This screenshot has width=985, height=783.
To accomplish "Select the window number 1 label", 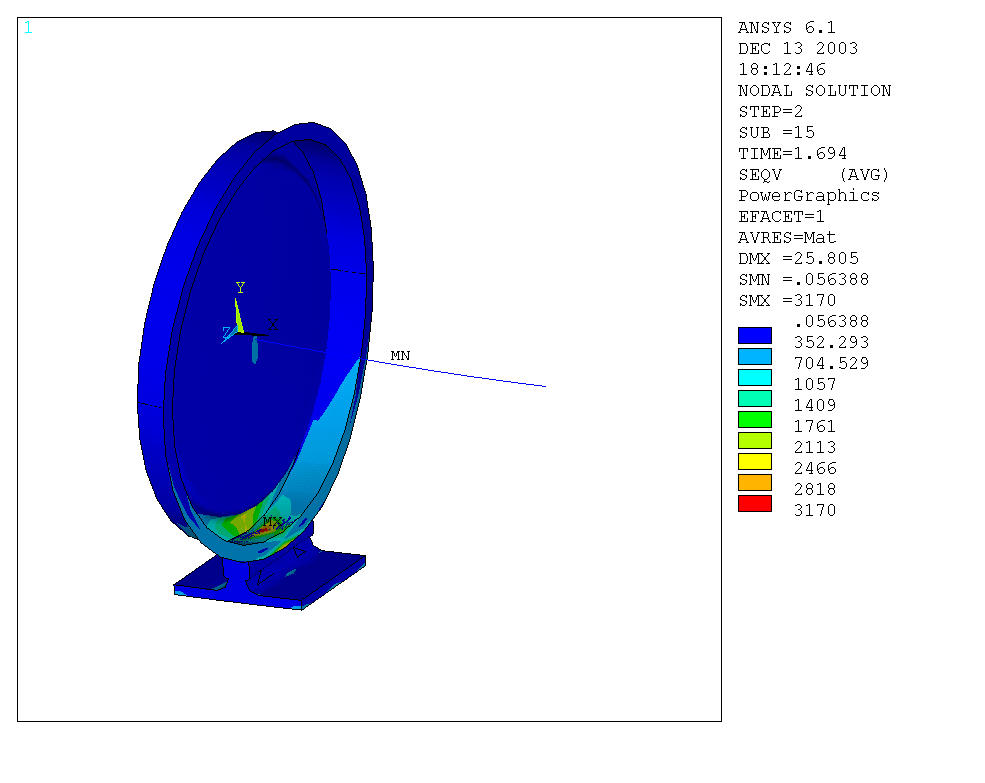I will 28,28.
